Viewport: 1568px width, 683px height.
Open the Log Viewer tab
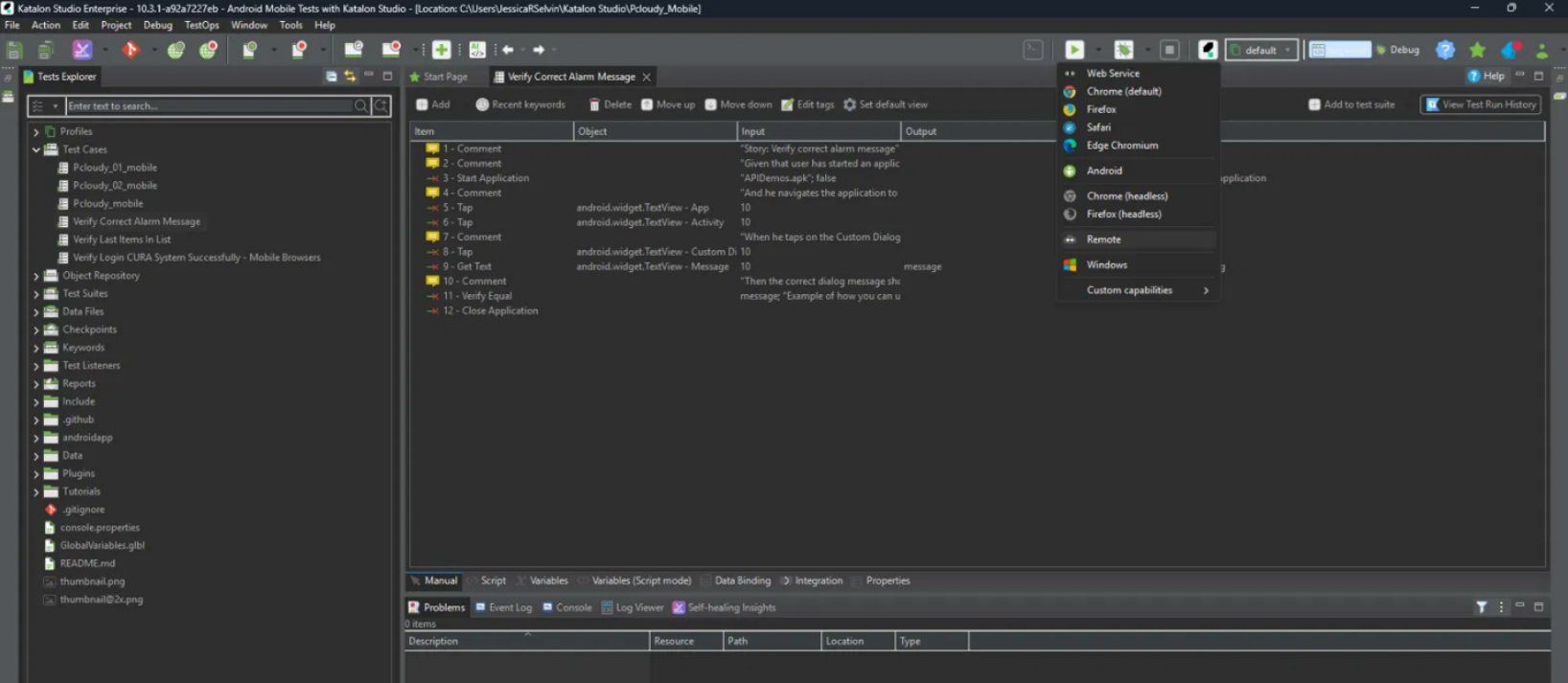pyautogui.click(x=633, y=607)
